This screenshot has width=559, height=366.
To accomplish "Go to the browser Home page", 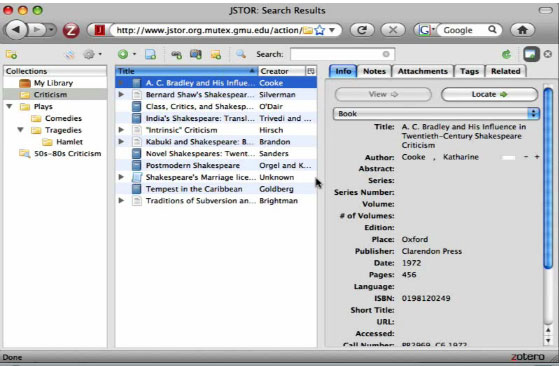I will tap(523, 30).
